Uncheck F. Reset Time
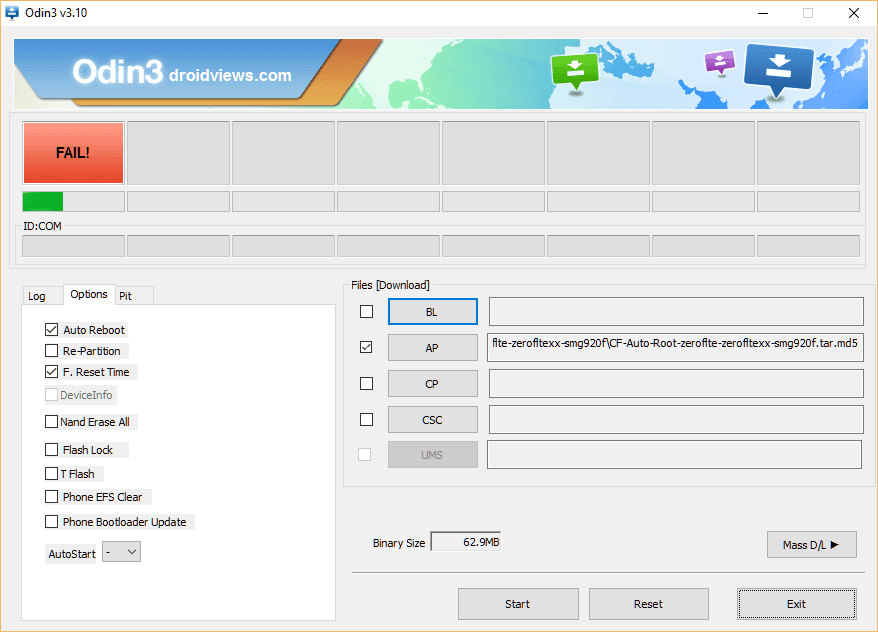This screenshot has width=878, height=632. [x=52, y=372]
